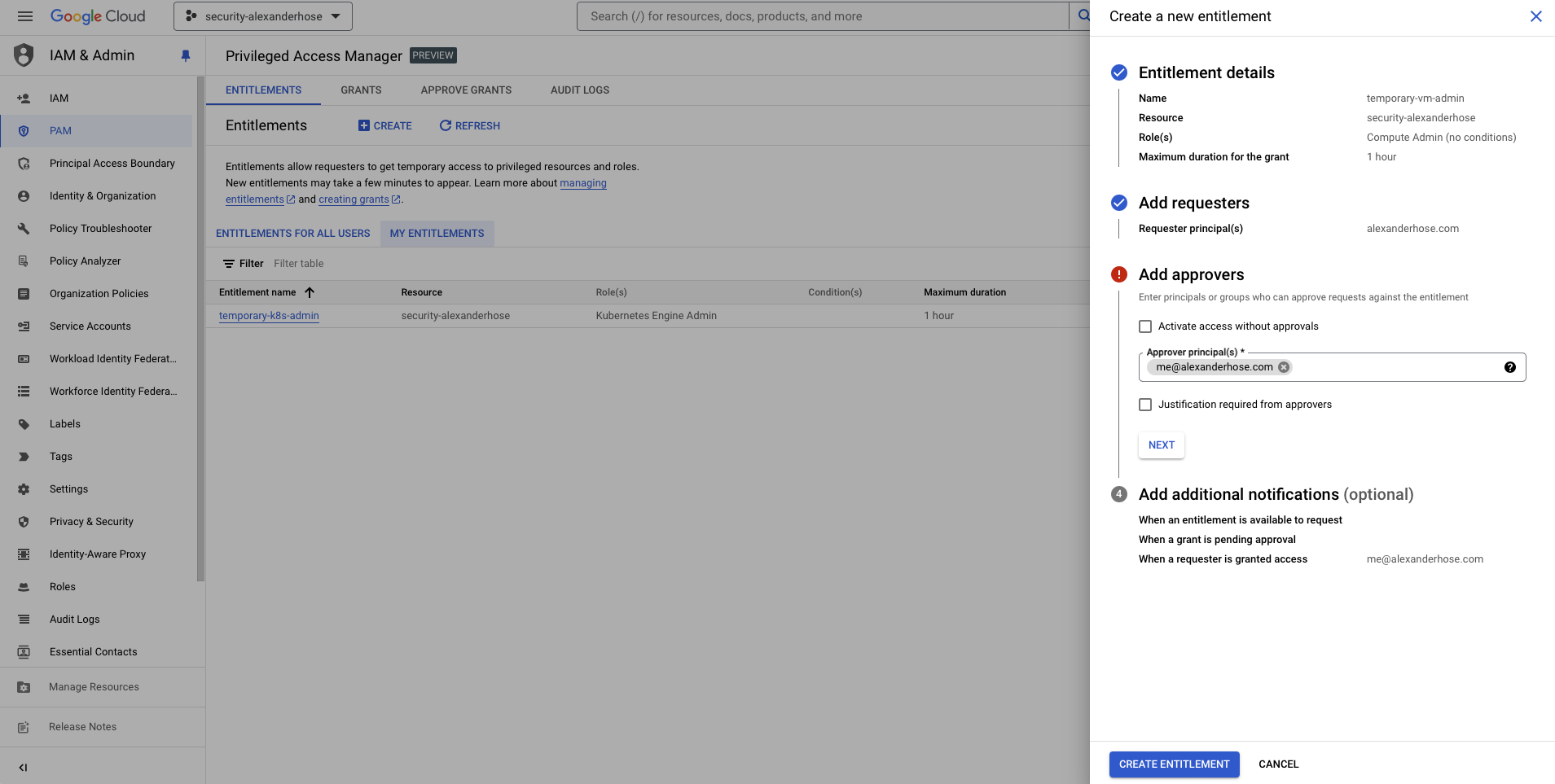Unpin IAM & Admin from navigation
Screen dimensions: 1555x784
pyautogui.click(x=185, y=55)
